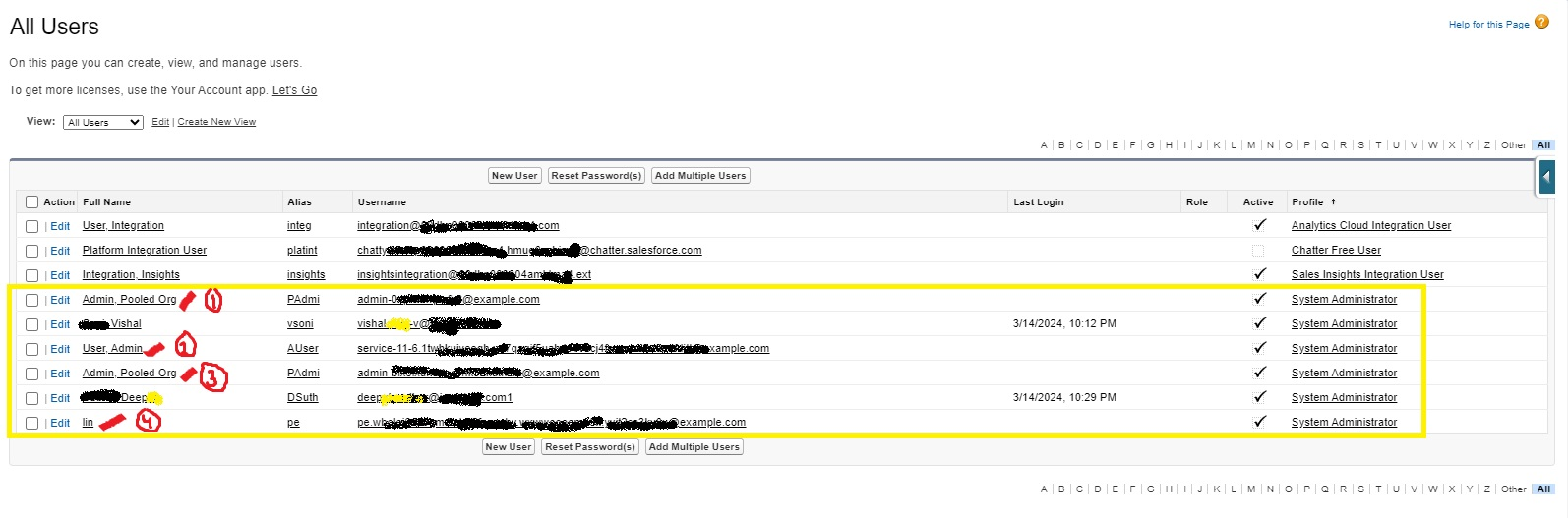This screenshot has width=1568, height=518.
Task: Check the box for user lin
Action: point(31,424)
